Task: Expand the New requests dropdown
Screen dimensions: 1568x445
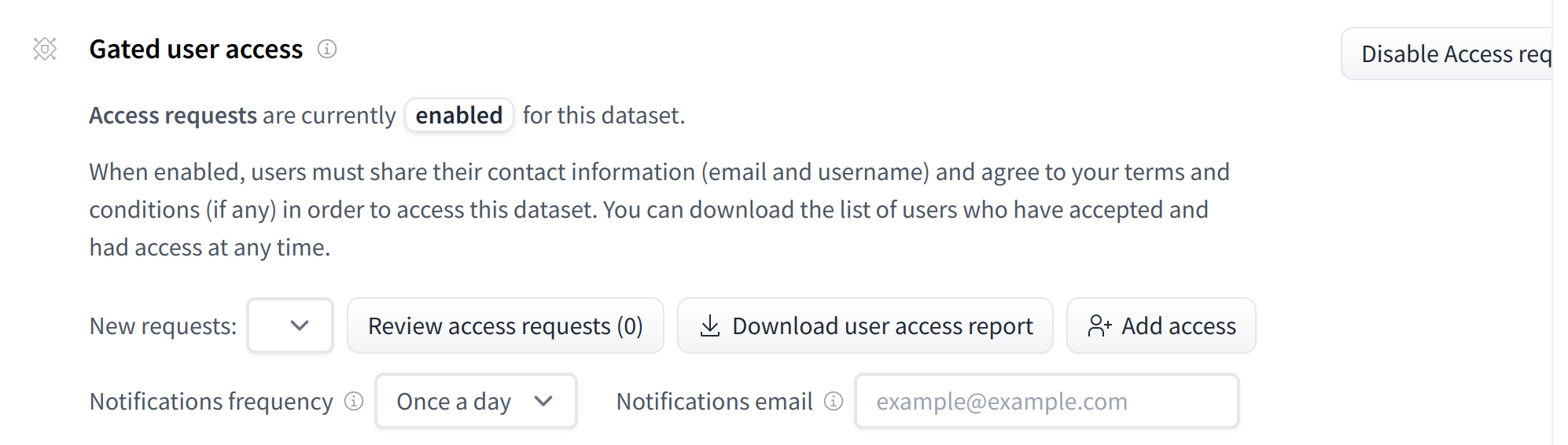Action: click(290, 325)
